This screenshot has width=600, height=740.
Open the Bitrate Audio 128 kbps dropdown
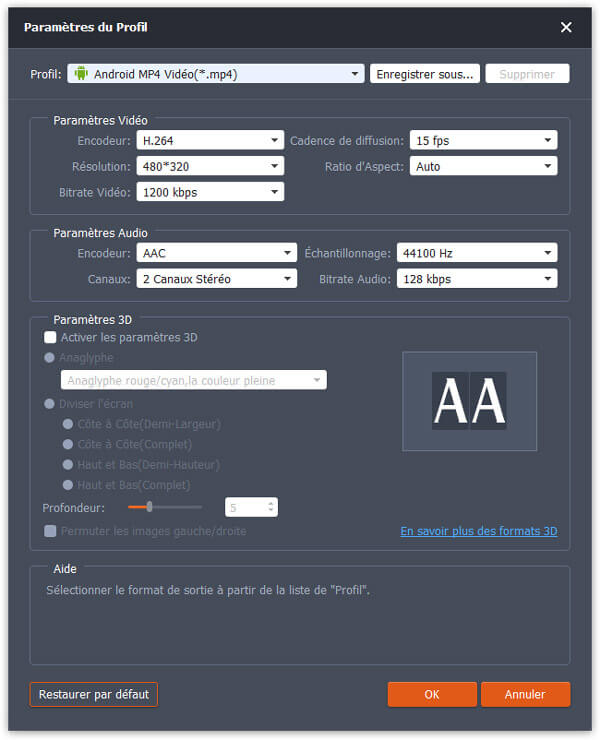548,279
